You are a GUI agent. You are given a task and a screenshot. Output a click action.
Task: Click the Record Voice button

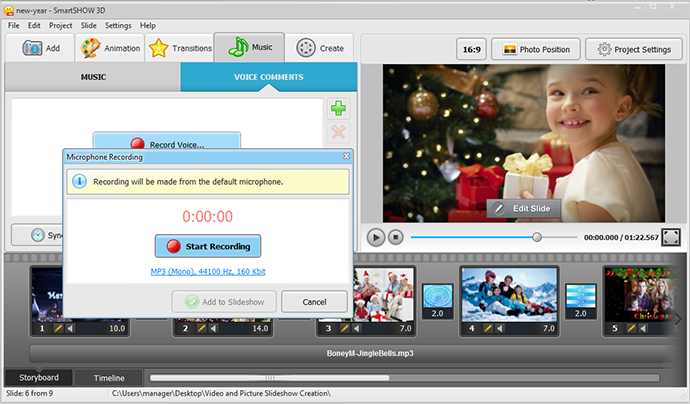(167, 142)
